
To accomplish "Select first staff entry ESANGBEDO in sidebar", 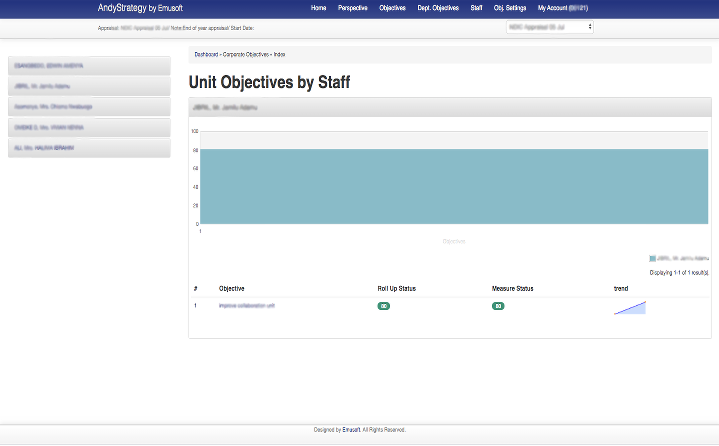I will (89, 66).
